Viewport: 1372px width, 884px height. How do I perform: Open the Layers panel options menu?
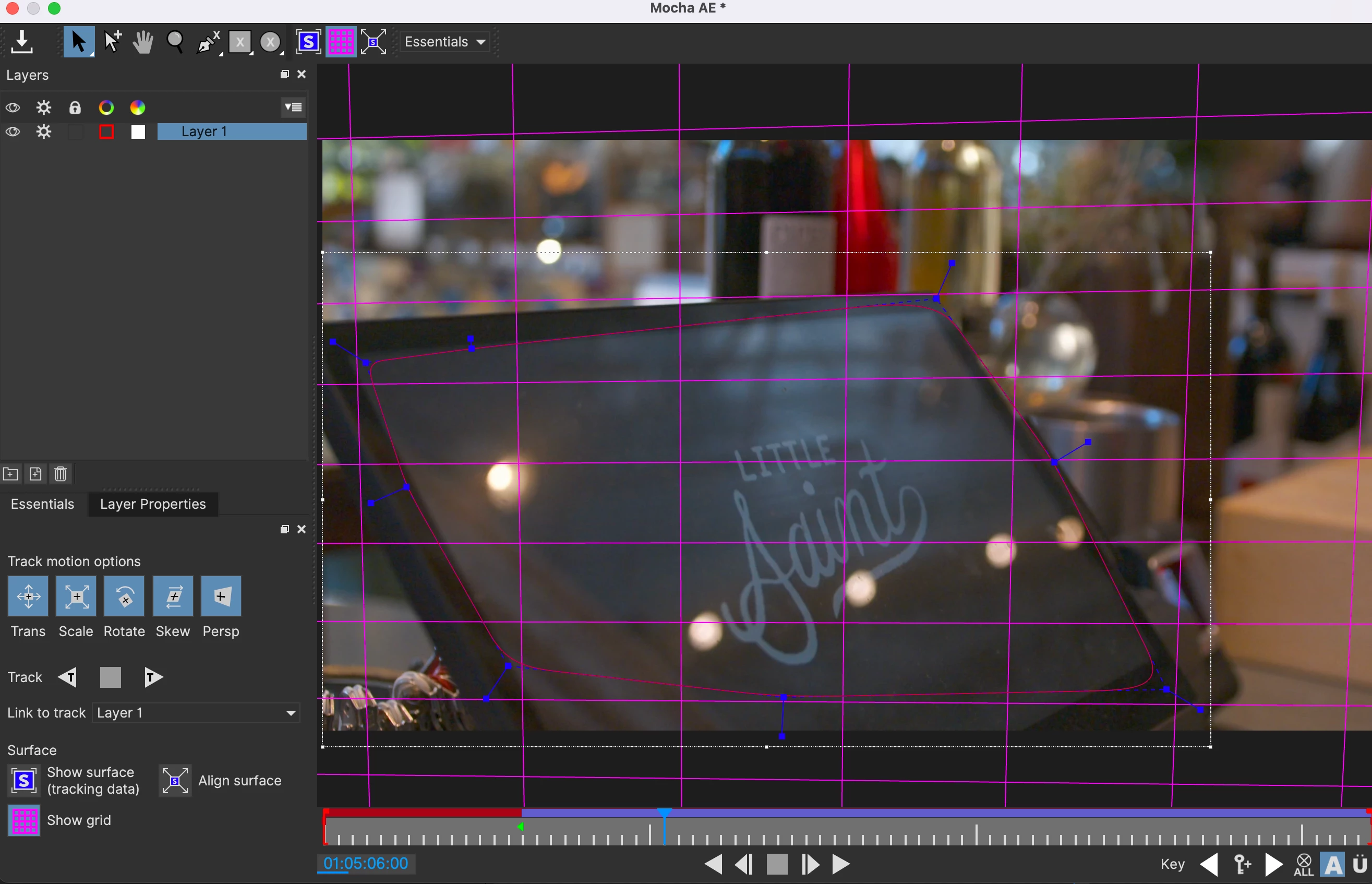293,107
